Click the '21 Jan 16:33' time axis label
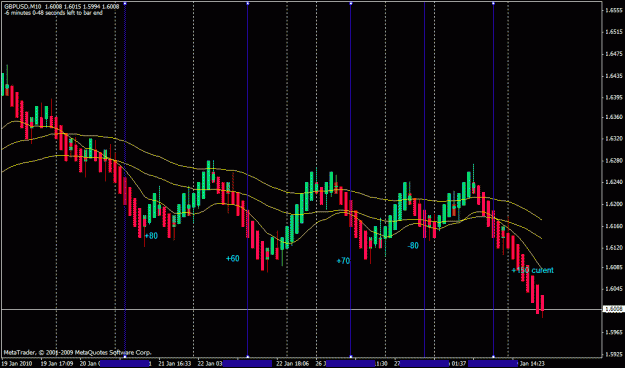Viewport: 625px width, 368px height. (175, 364)
